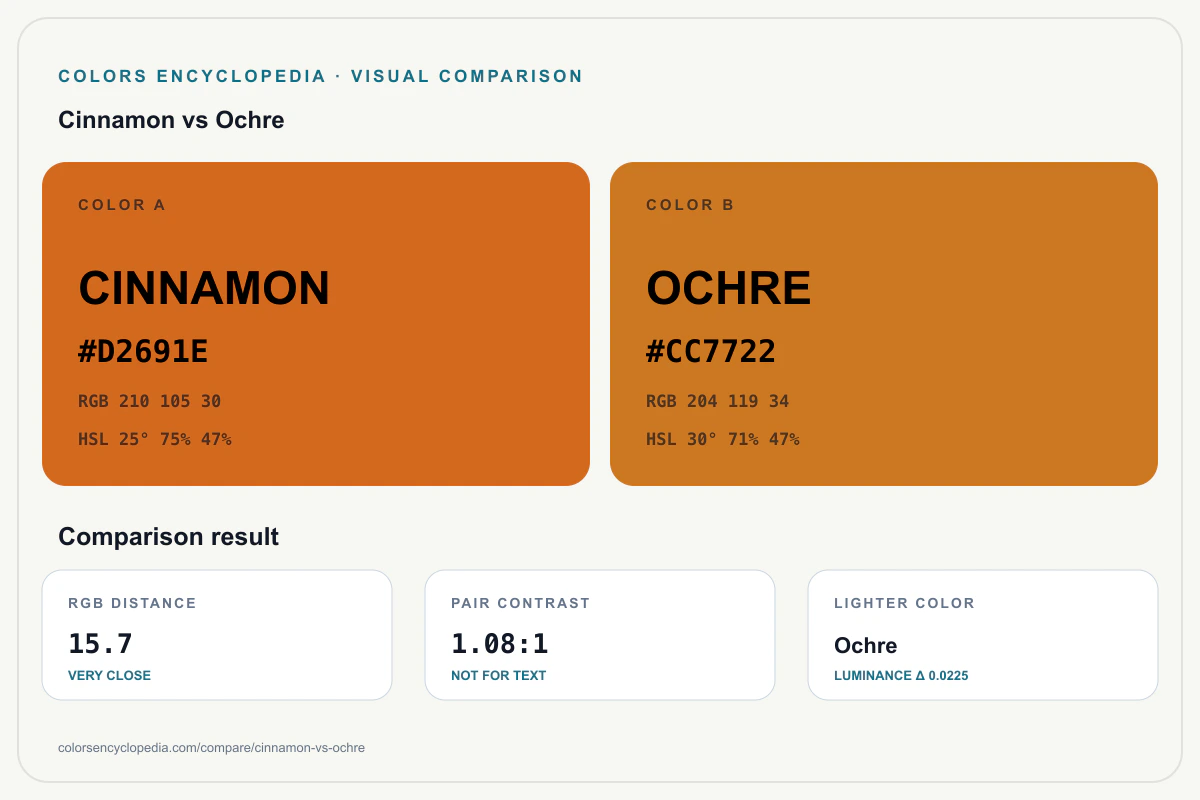Select the OCHRE color name heading

click(729, 289)
